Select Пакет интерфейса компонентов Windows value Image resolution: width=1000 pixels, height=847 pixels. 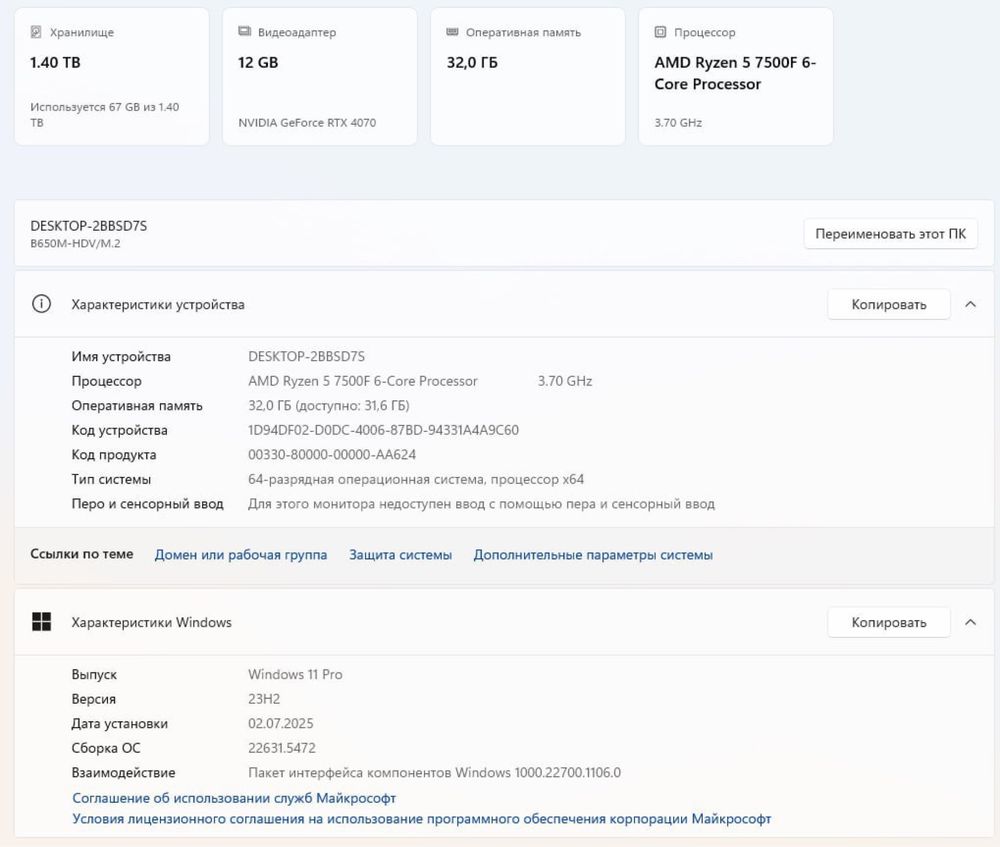tap(434, 772)
